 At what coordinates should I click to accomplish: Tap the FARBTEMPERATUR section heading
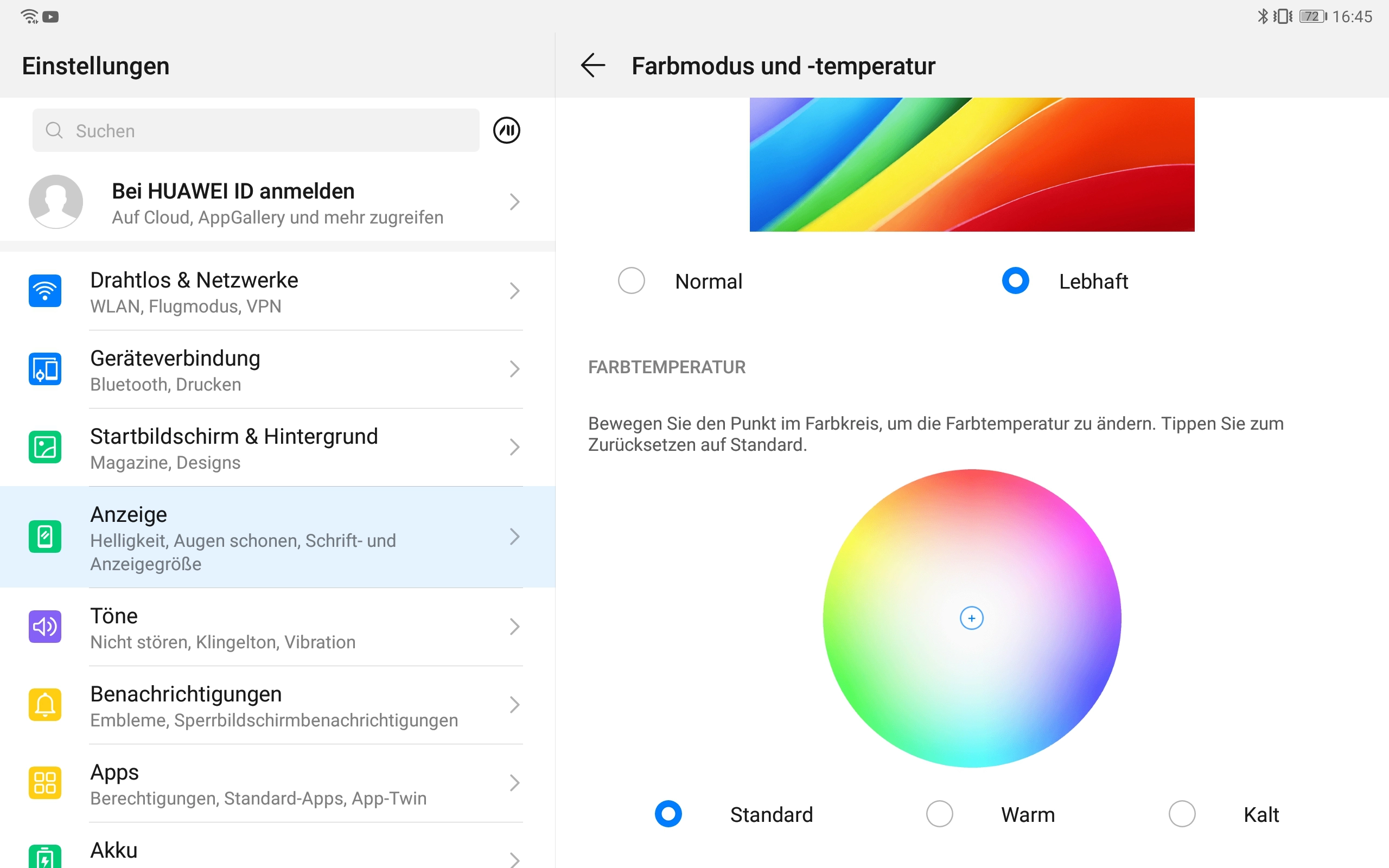[666, 367]
